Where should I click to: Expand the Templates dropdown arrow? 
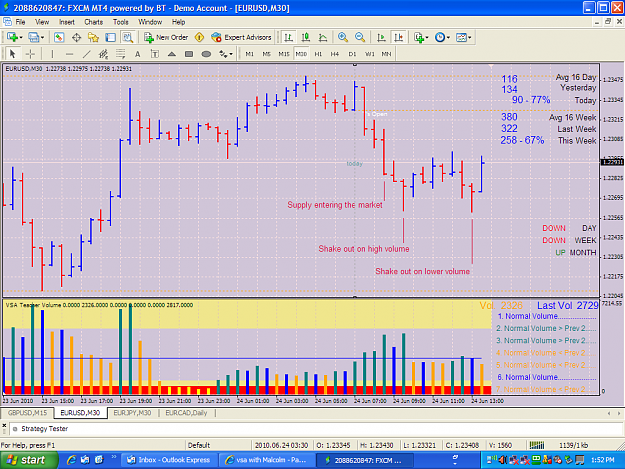coord(470,37)
